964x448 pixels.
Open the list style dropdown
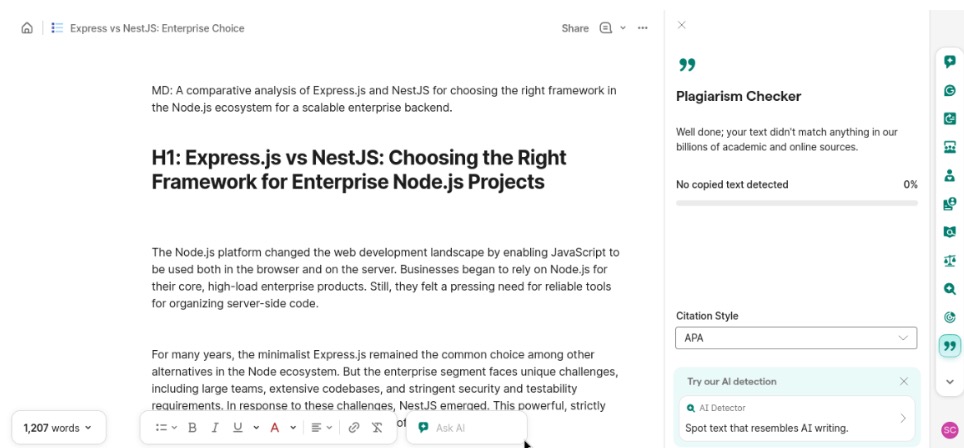coord(167,428)
